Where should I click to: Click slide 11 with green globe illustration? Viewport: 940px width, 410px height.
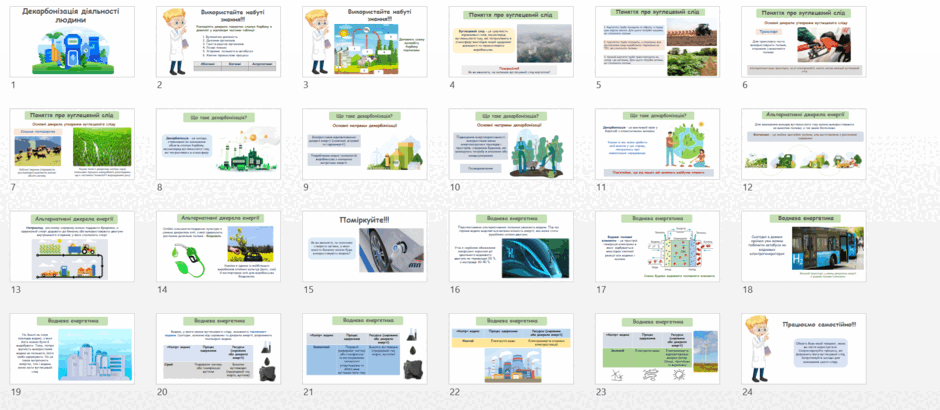point(657,144)
